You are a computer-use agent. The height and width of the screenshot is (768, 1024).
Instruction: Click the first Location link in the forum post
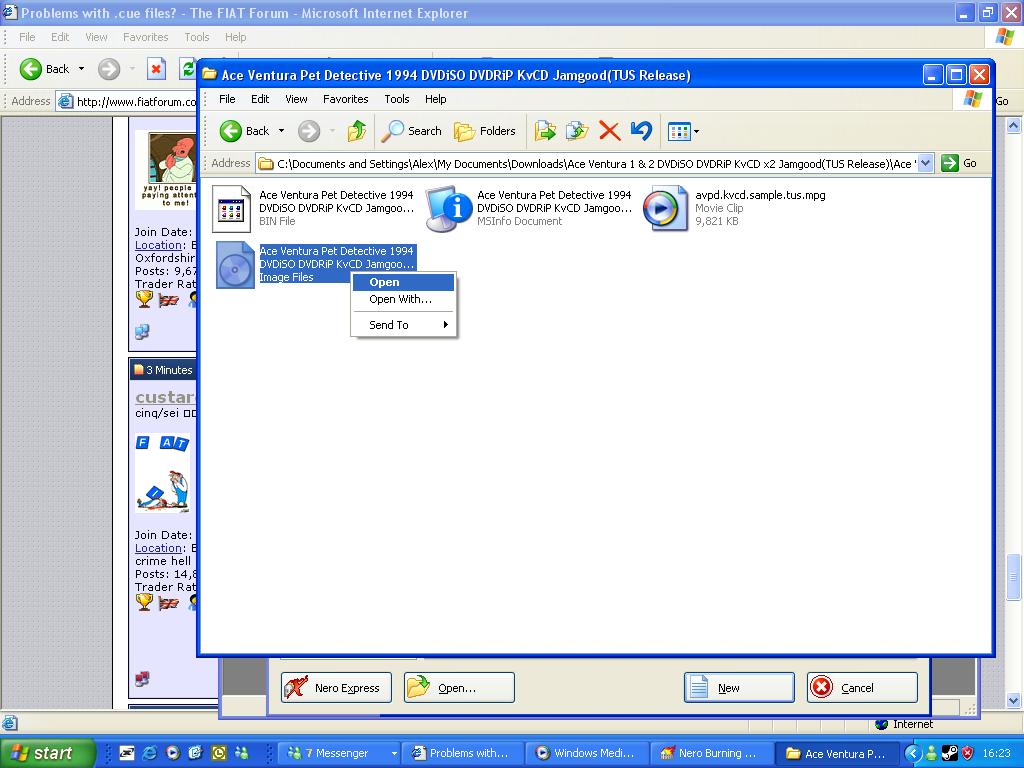[x=158, y=245]
